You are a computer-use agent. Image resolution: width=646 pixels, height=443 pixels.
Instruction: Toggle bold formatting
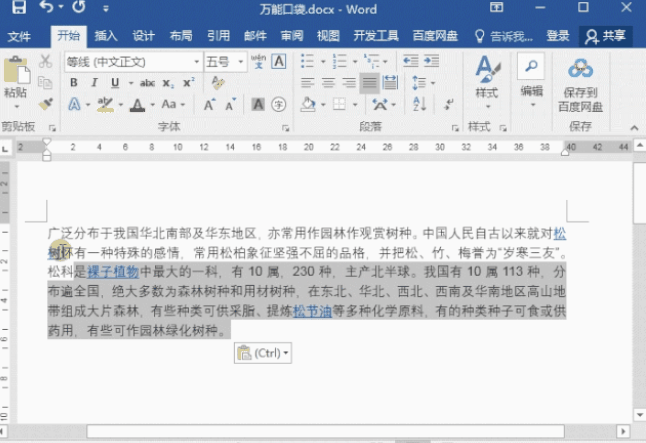pyautogui.click(x=74, y=83)
